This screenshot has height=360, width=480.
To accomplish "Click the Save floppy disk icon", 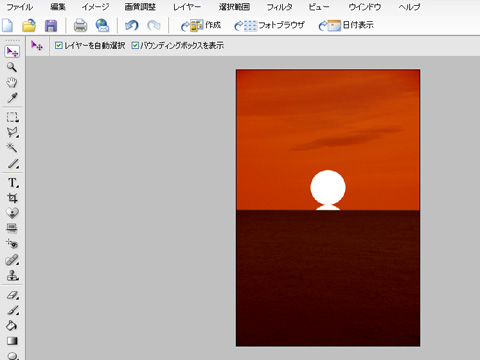I will (x=51, y=26).
